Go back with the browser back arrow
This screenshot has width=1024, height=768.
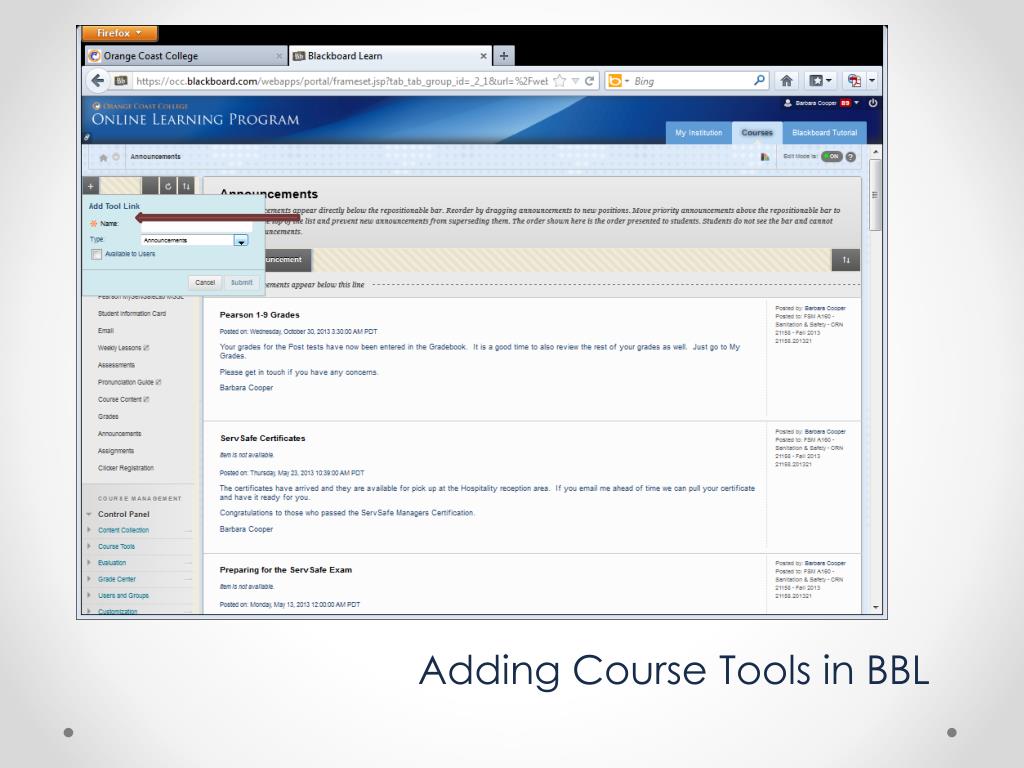coord(98,81)
